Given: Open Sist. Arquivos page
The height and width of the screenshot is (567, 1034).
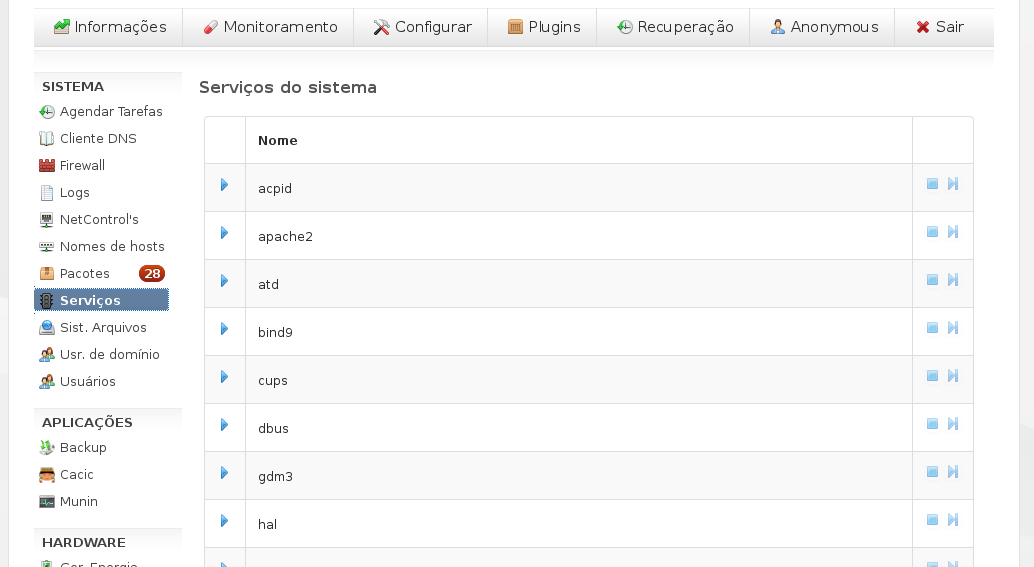Looking at the screenshot, I should (x=93, y=328).
